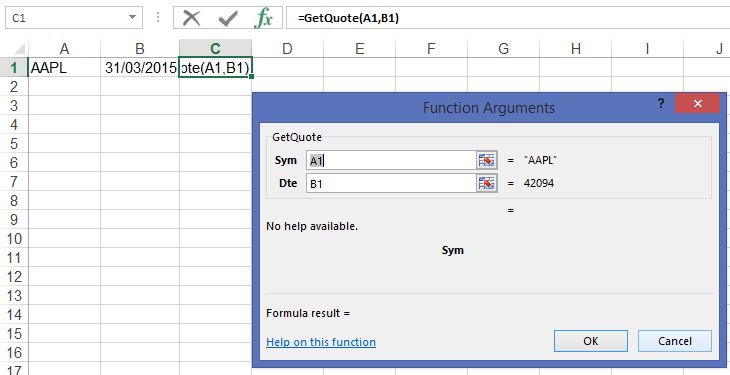Screen dimensions: 730x375
Task: Click the formula bar options dots handle
Action: (x=158, y=18)
